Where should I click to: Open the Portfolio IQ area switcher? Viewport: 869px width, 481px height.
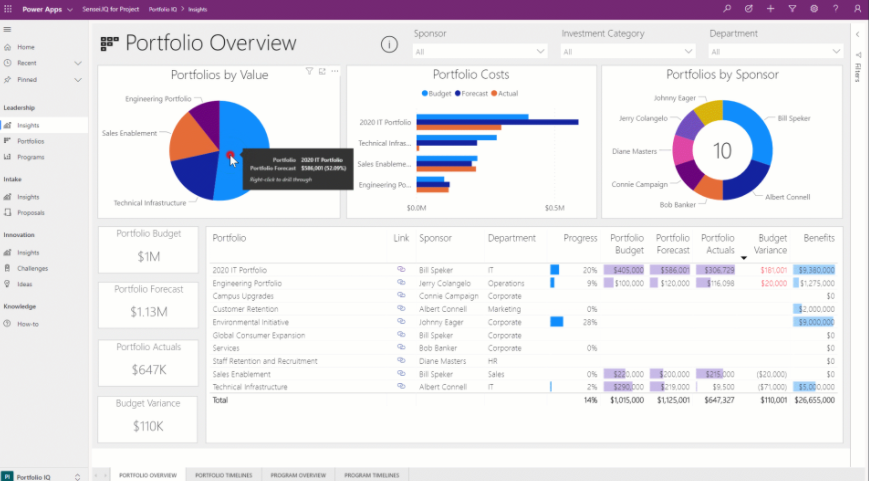coord(42,477)
